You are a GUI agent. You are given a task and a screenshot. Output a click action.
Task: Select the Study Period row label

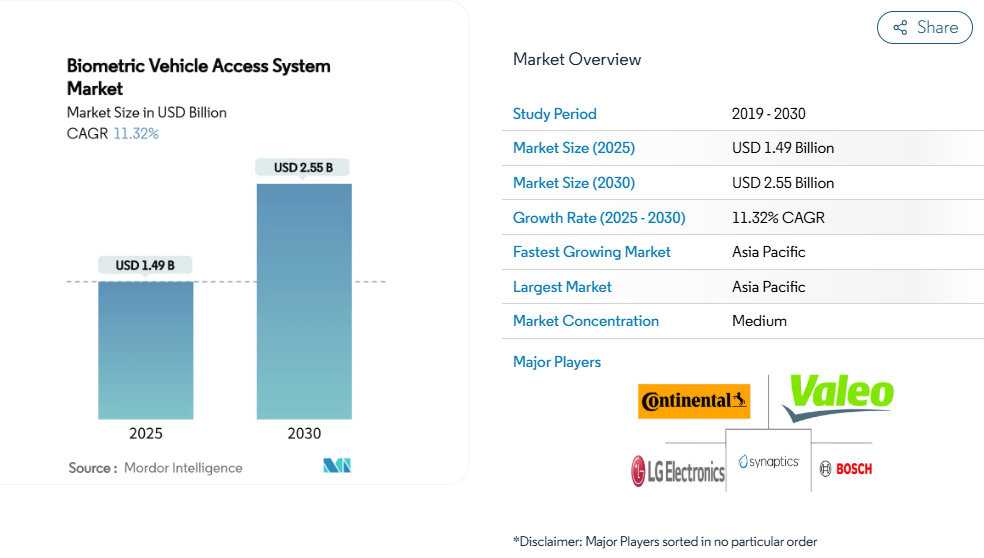coord(554,114)
